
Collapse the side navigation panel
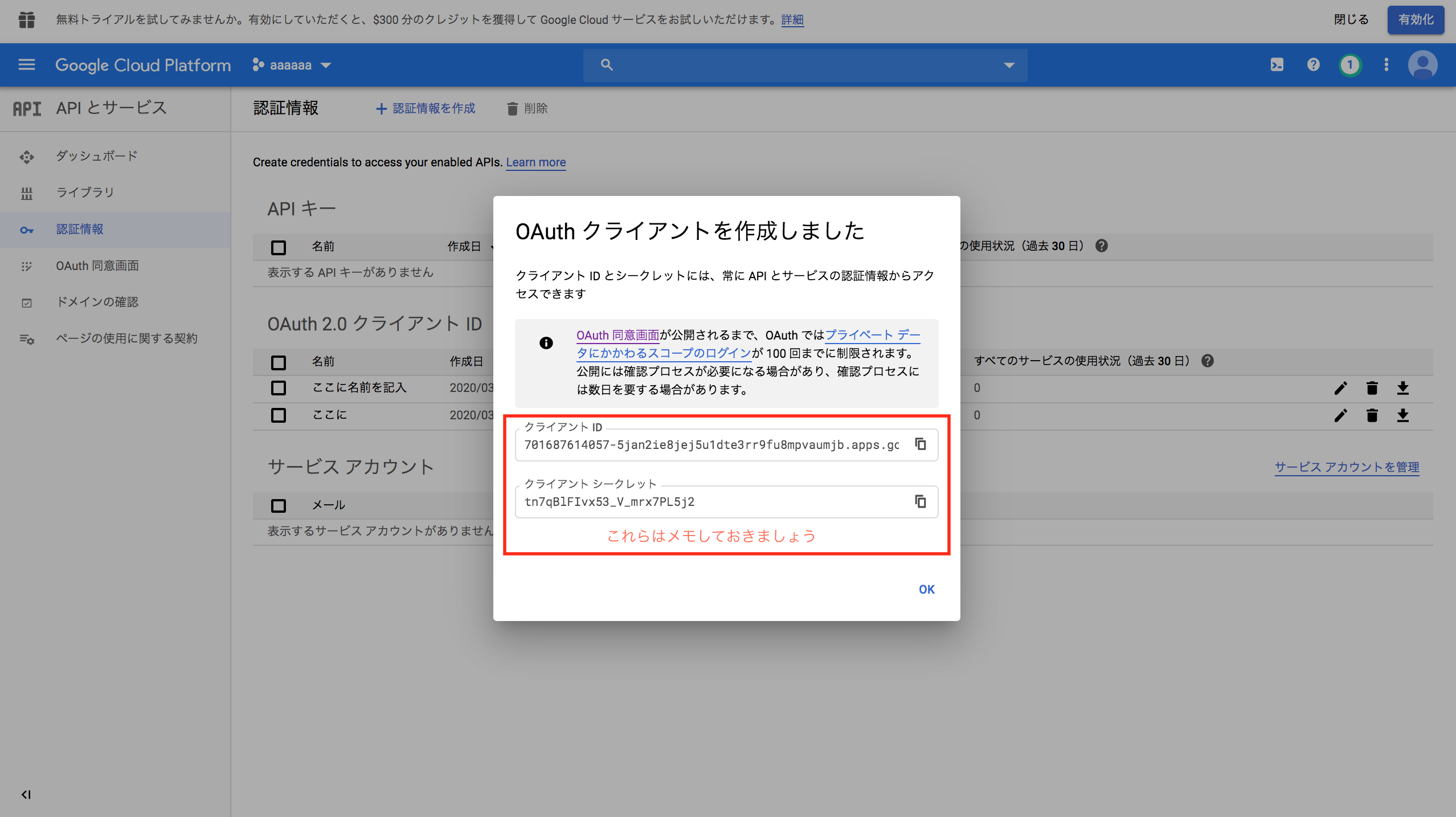[26, 794]
